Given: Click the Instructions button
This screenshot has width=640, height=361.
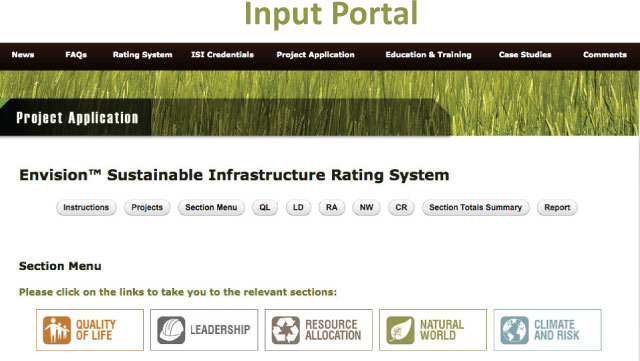Looking at the screenshot, I should pyautogui.click(x=86, y=207).
